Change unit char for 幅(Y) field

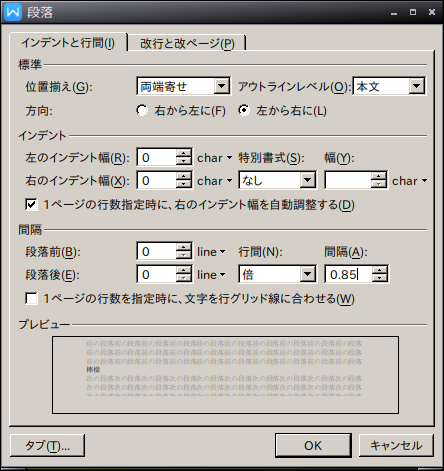point(409,181)
